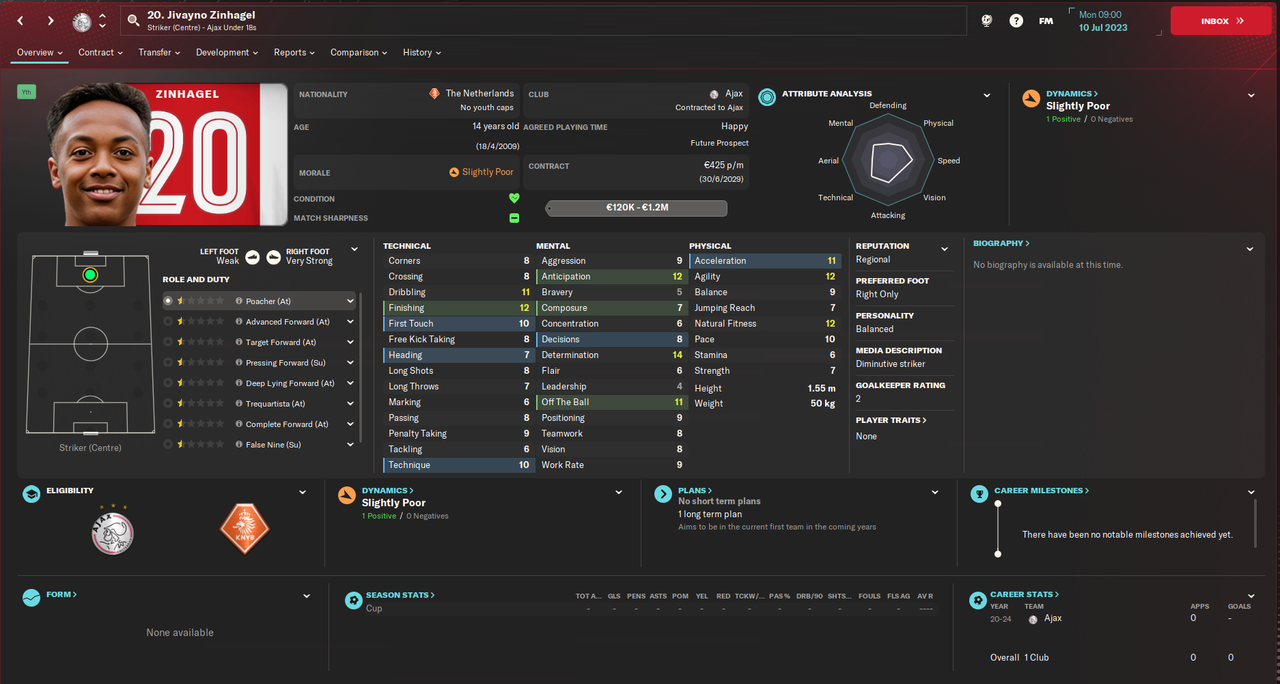Click the attribute analysis radar chart
The image size is (1280, 684).
click(x=888, y=160)
